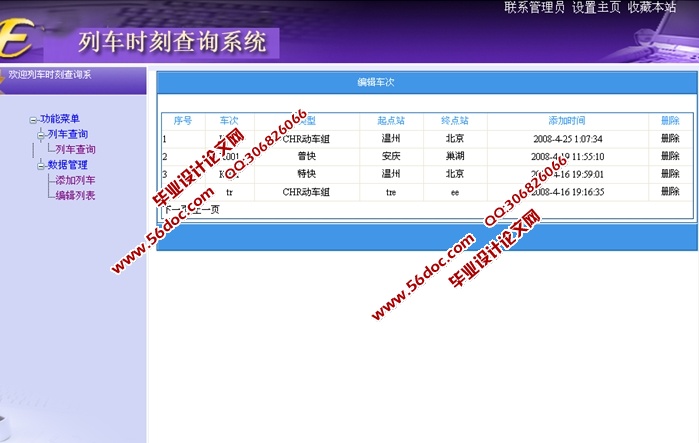Image resolution: width=699 pixels, height=443 pixels.
Task: Open the 功能菜单 root node
Action: 60,119
